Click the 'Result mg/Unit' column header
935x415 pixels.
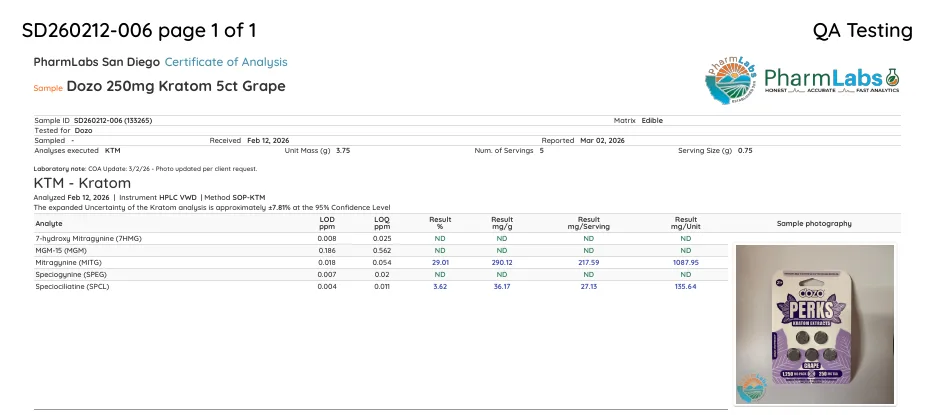point(686,223)
